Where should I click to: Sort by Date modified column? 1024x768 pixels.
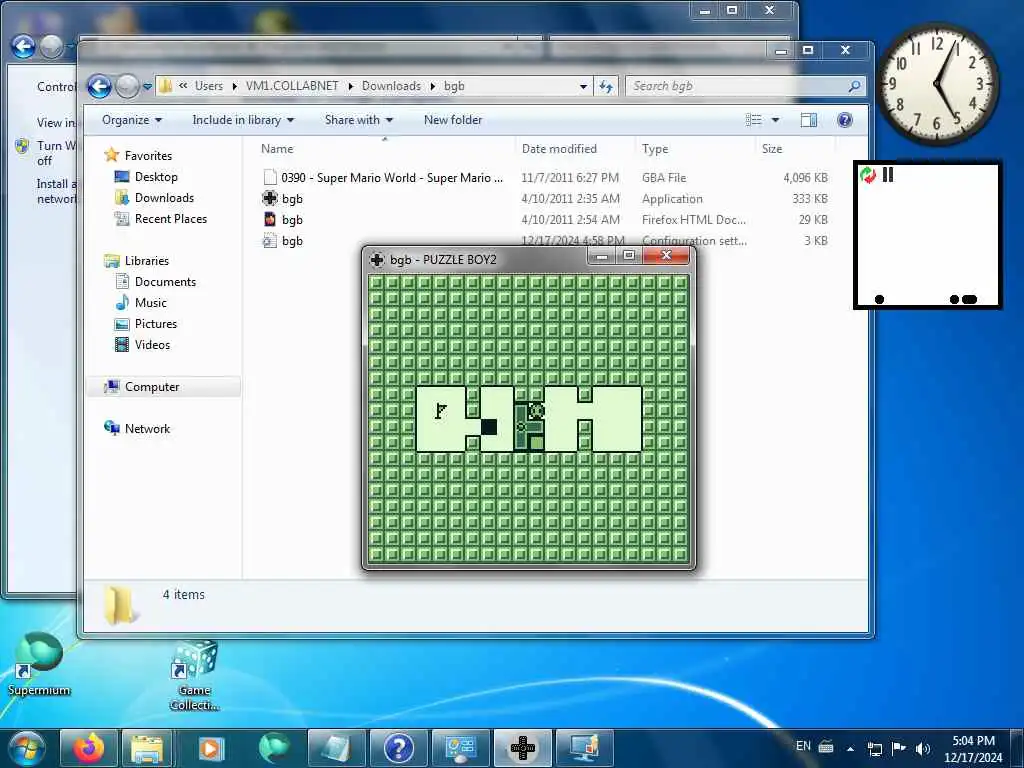pos(559,149)
